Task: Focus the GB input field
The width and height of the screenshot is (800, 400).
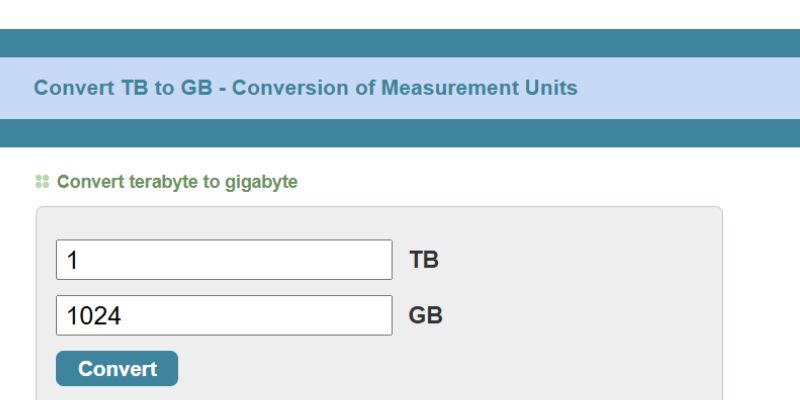Action: (x=224, y=316)
